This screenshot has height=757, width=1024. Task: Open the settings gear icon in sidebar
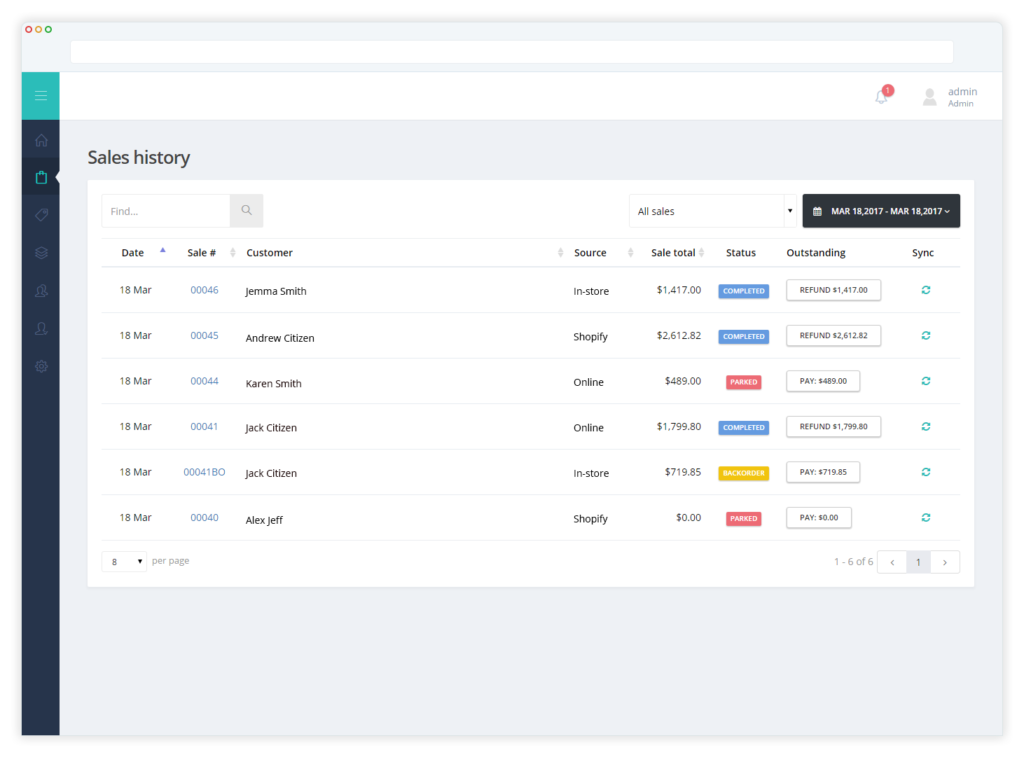tap(41, 366)
